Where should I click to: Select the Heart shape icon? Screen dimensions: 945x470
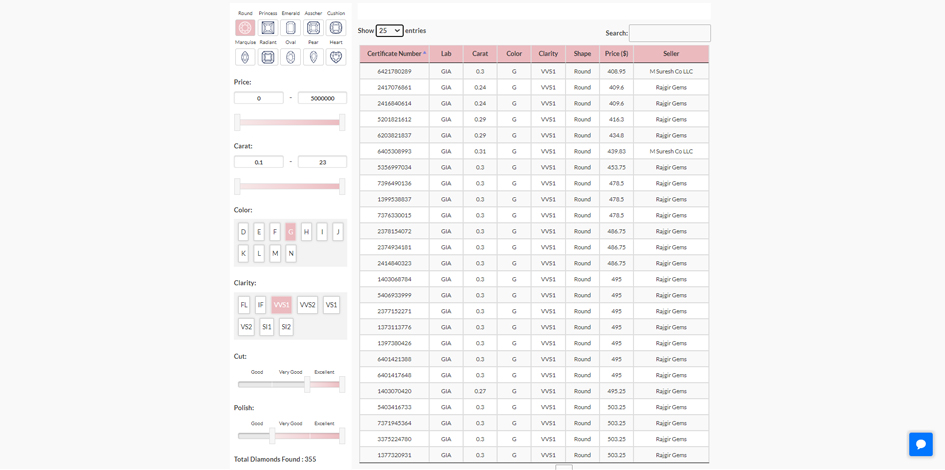[x=336, y=57]
